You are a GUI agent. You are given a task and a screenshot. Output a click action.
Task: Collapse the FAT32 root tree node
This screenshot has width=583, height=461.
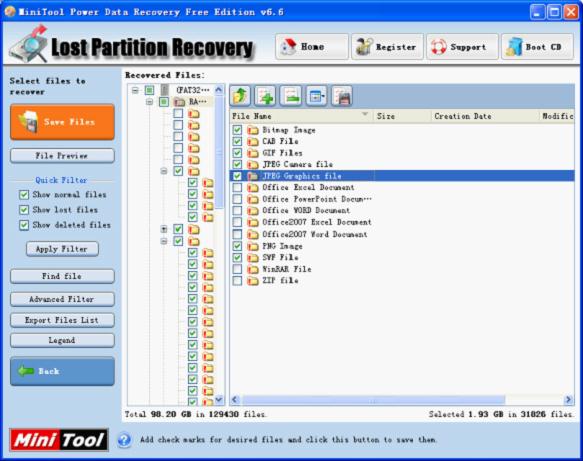[135, 90]
